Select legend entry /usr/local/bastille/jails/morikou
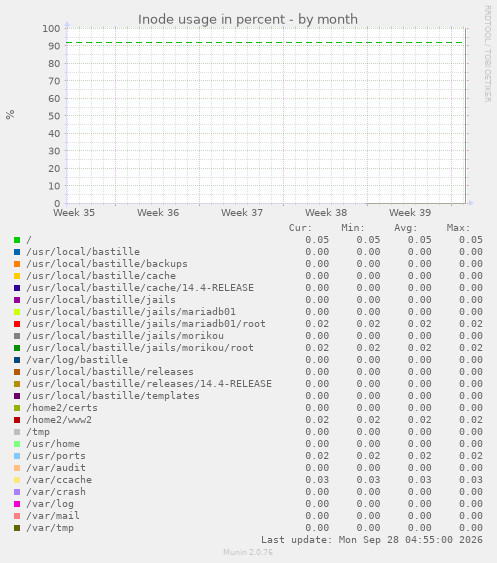 coord(125,336)
